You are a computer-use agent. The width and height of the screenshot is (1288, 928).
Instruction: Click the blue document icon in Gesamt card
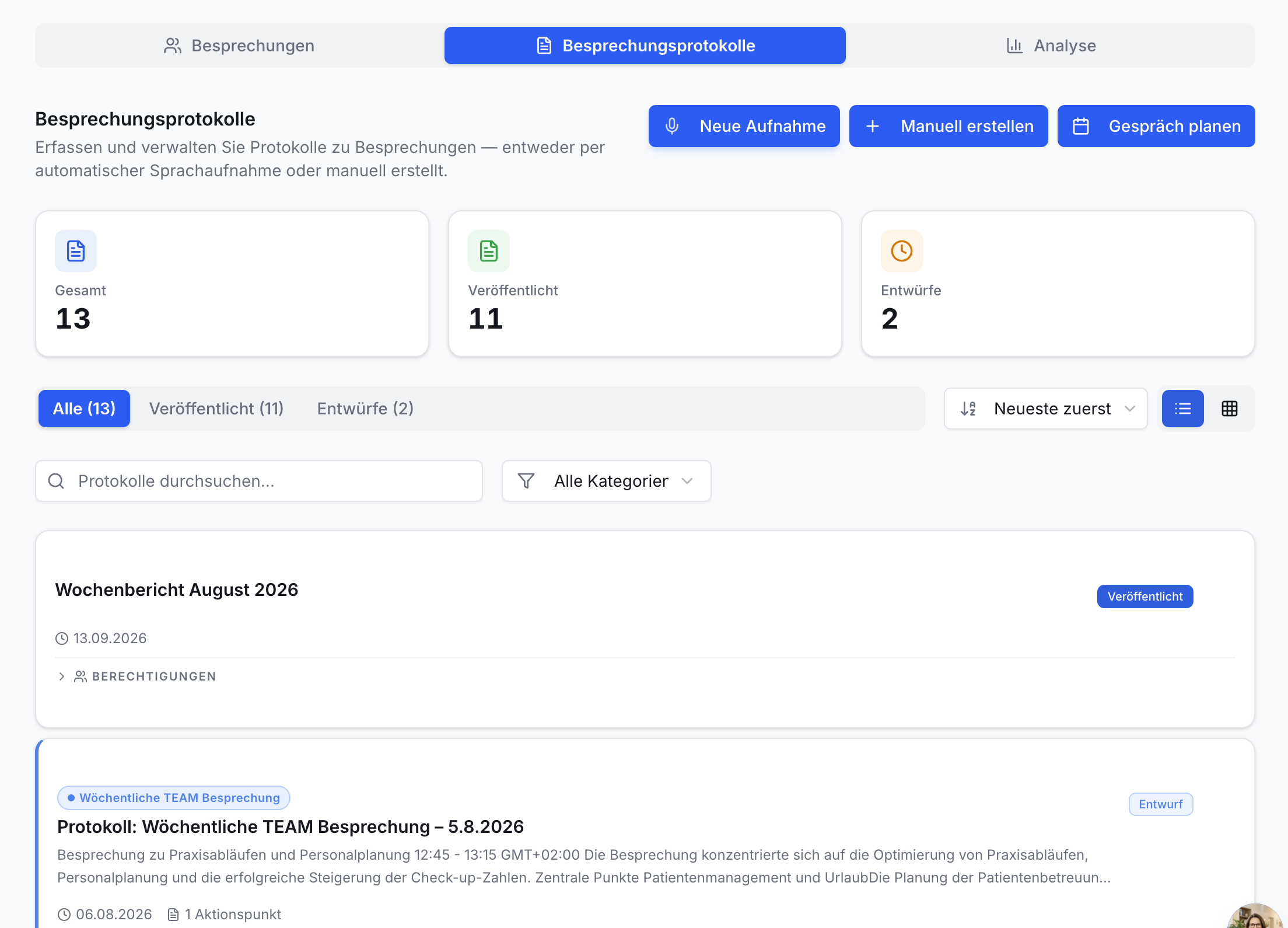pyautogui.click(x=76, y=251)
